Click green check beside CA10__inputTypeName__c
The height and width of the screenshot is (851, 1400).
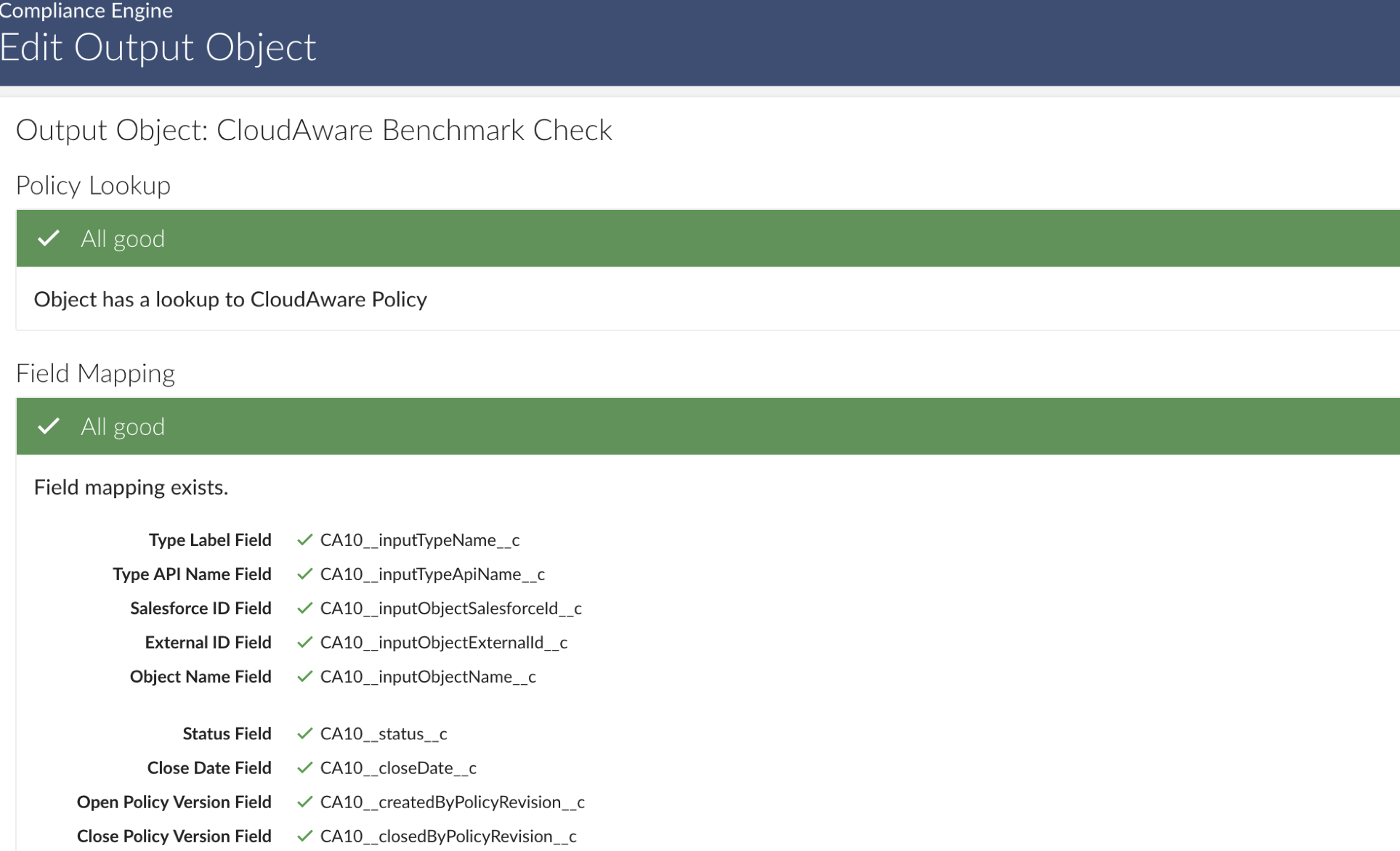click(x=305, y=539)
